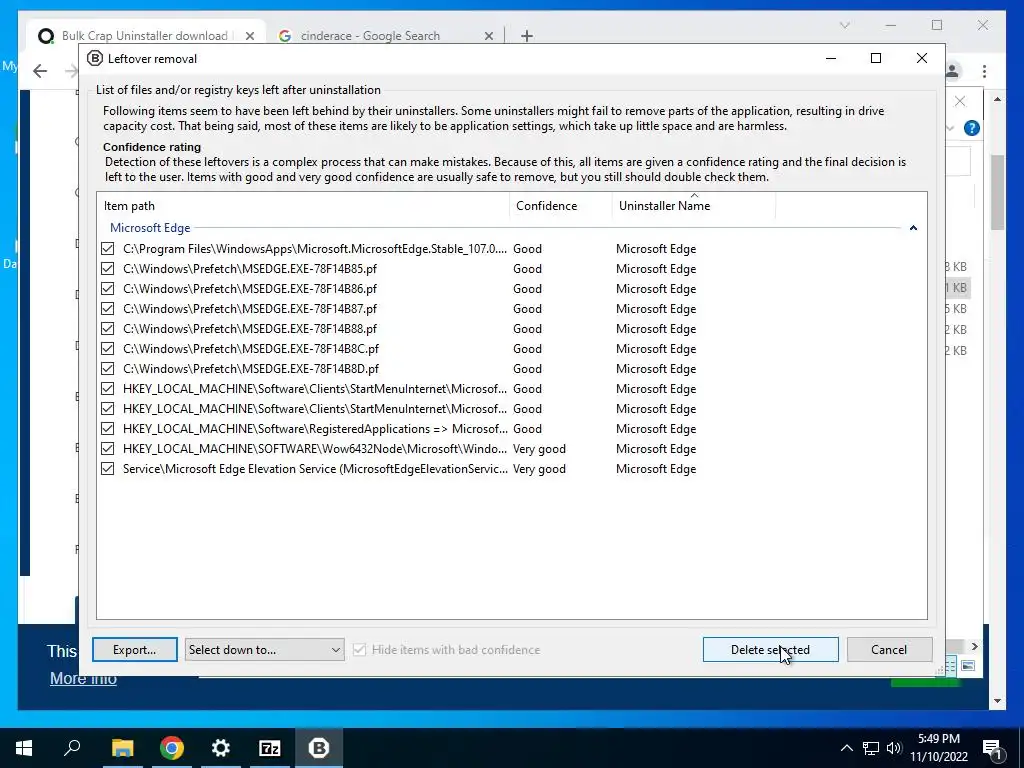This screenshot has height=768, width=1024.
Task: Select the Microsoft Edge group header text
Action: pyautogui.click(x=150, y=228)
